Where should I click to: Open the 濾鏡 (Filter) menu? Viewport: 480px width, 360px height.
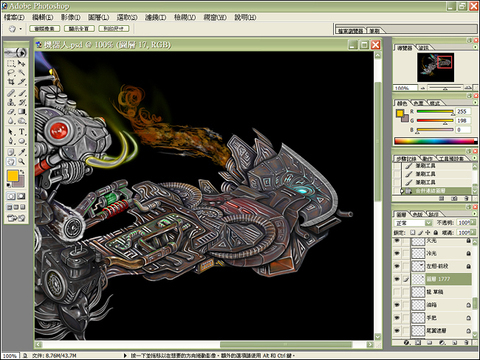coord(156,17)
